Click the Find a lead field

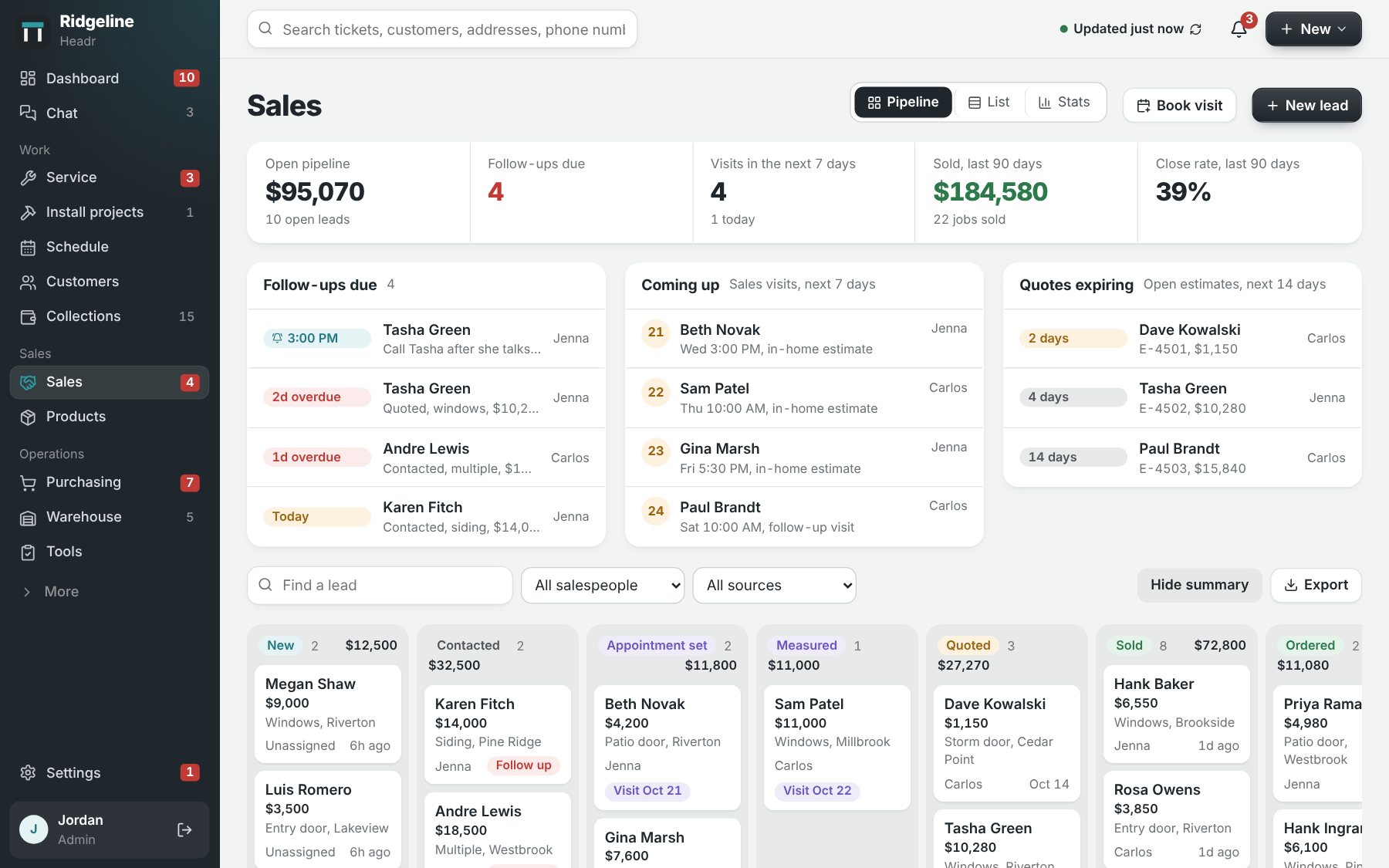click(x=380, y=586)
